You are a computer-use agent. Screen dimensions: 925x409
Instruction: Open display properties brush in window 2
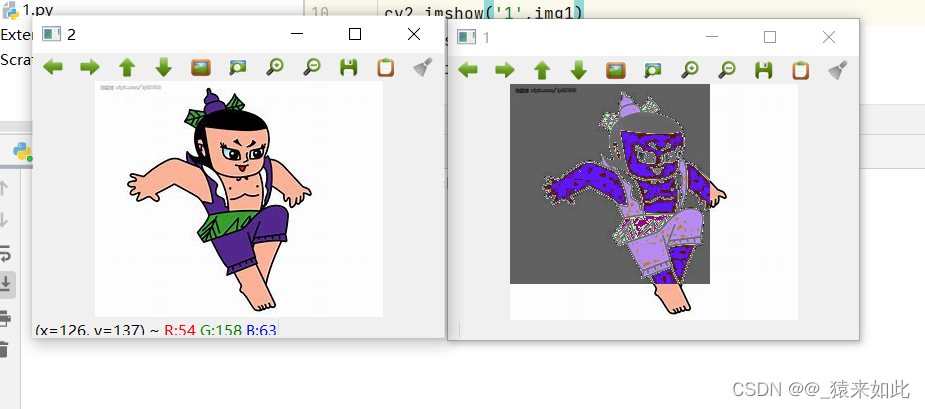pyautogui.click(x=422, y=67)
